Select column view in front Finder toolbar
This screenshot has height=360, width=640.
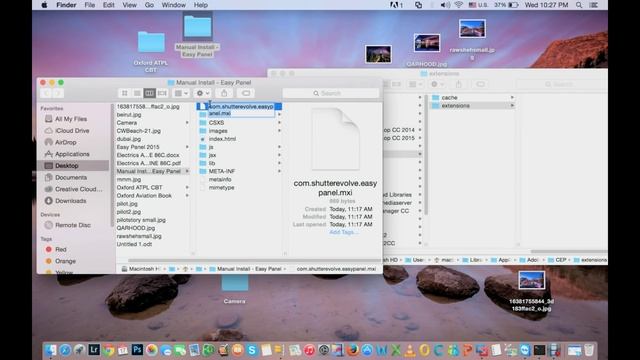click(149, 93)
